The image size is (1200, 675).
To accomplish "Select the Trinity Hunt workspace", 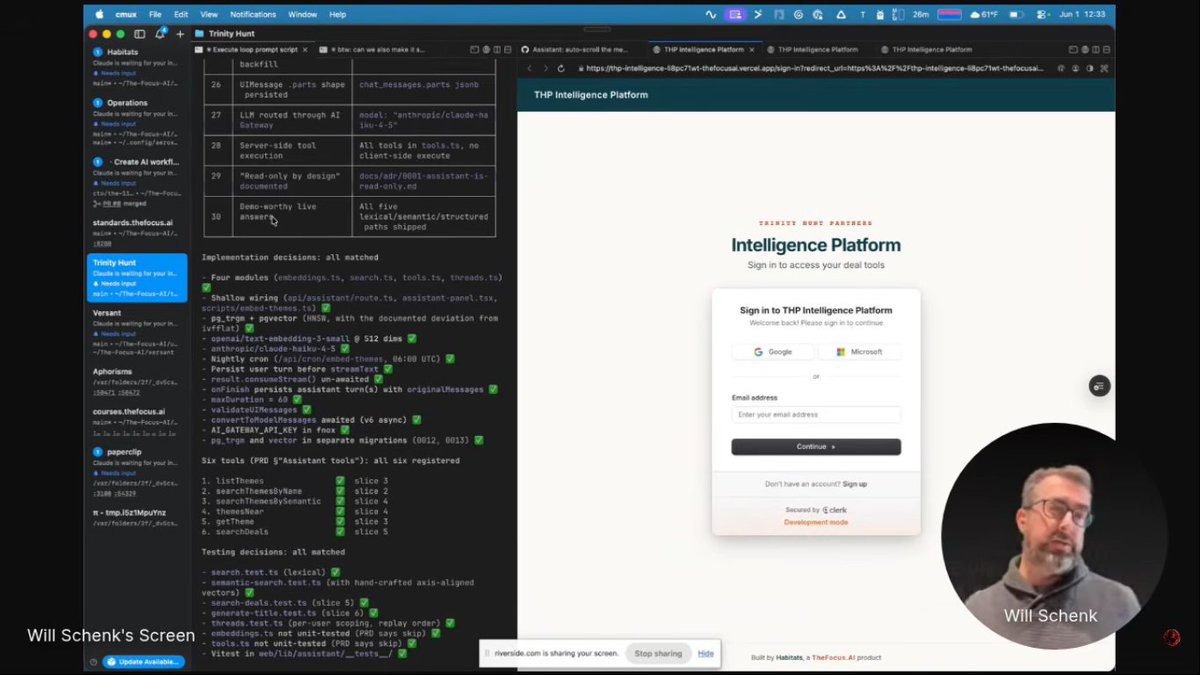I will [x=137, y=278].
